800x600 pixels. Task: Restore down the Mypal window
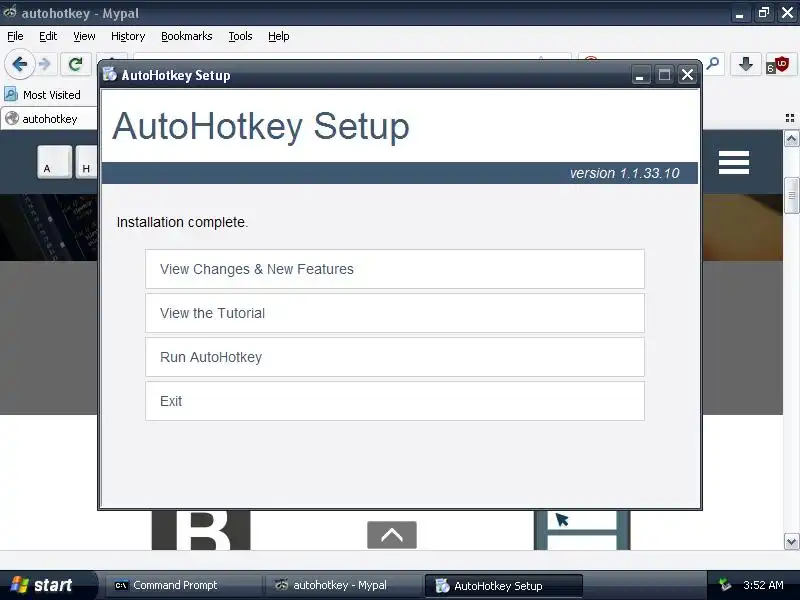coord(764,13)
